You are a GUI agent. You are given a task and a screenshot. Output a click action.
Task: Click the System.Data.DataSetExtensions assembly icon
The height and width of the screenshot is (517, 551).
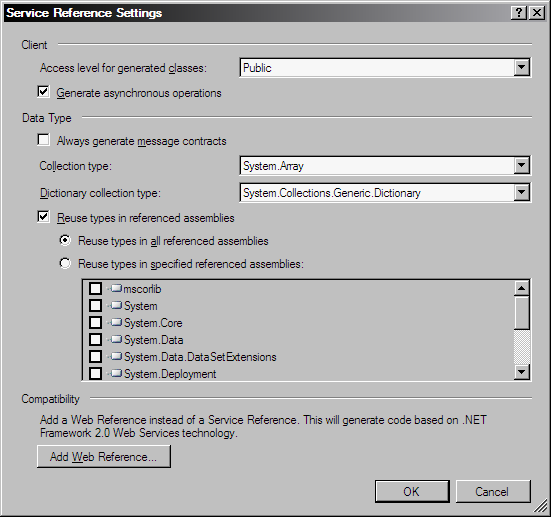point(116,356)
